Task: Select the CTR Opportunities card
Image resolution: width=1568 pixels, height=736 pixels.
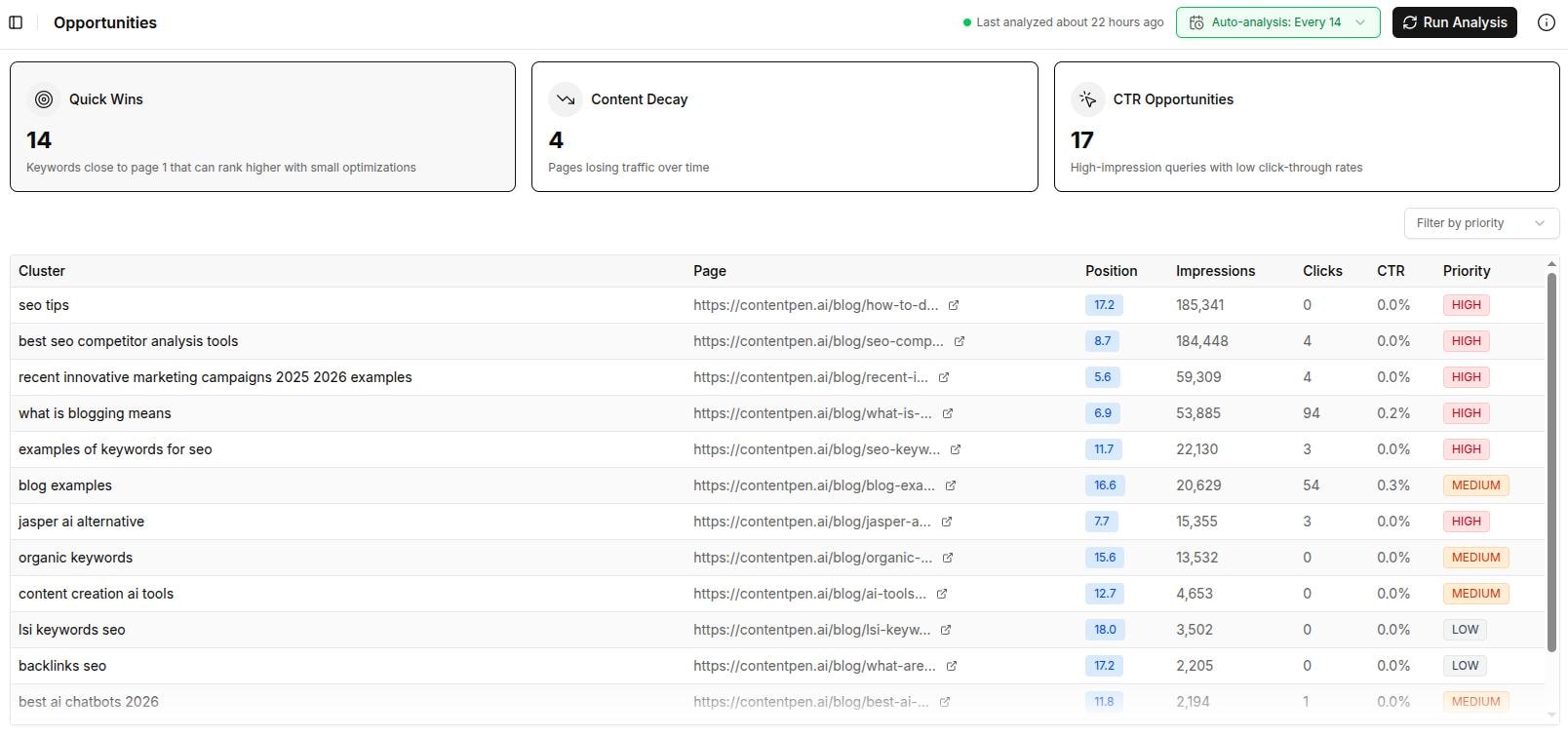Action: pyautogui.click(x=1307, y=127)
